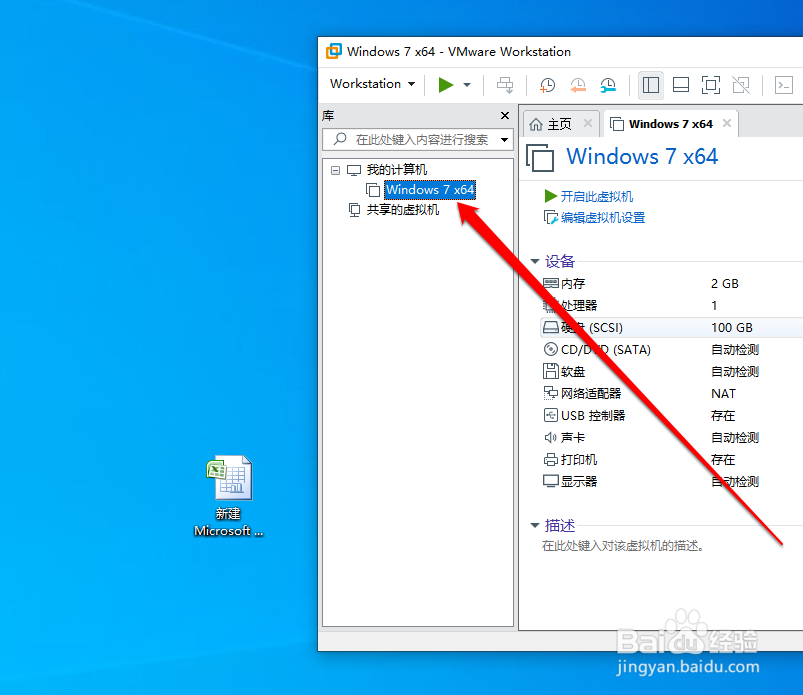Screen dimensions: 803x695
Task: Close the library panel with its X
Action: [x=505, y=116]
